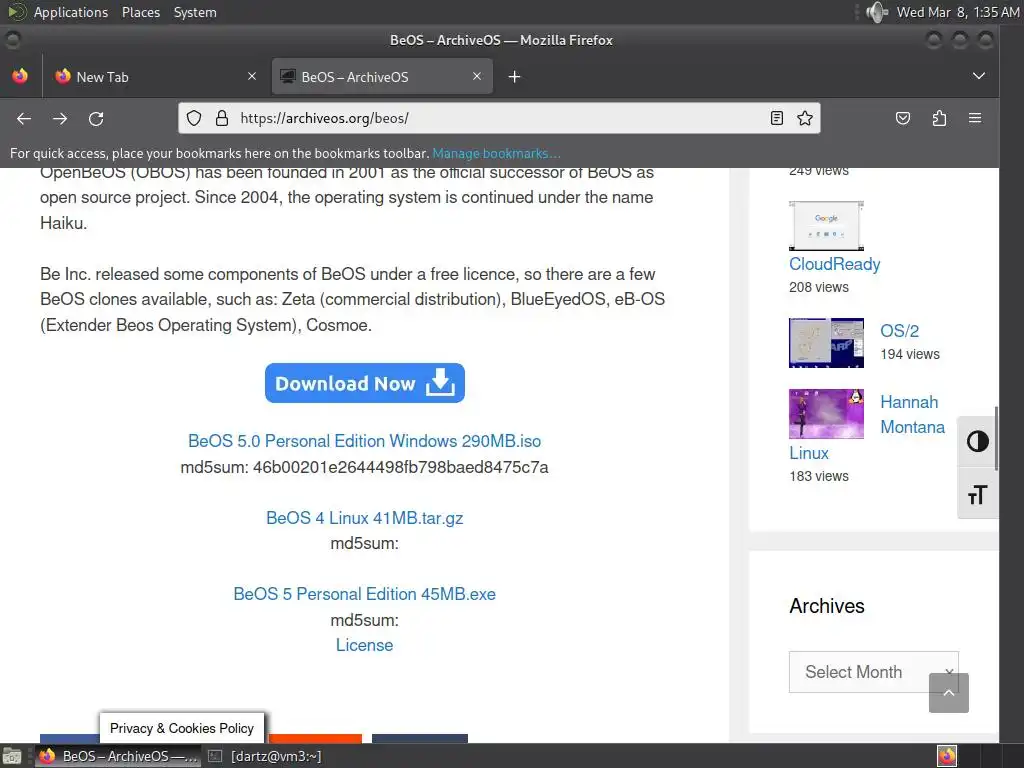Reload the current page

click(x=96, y=118)
